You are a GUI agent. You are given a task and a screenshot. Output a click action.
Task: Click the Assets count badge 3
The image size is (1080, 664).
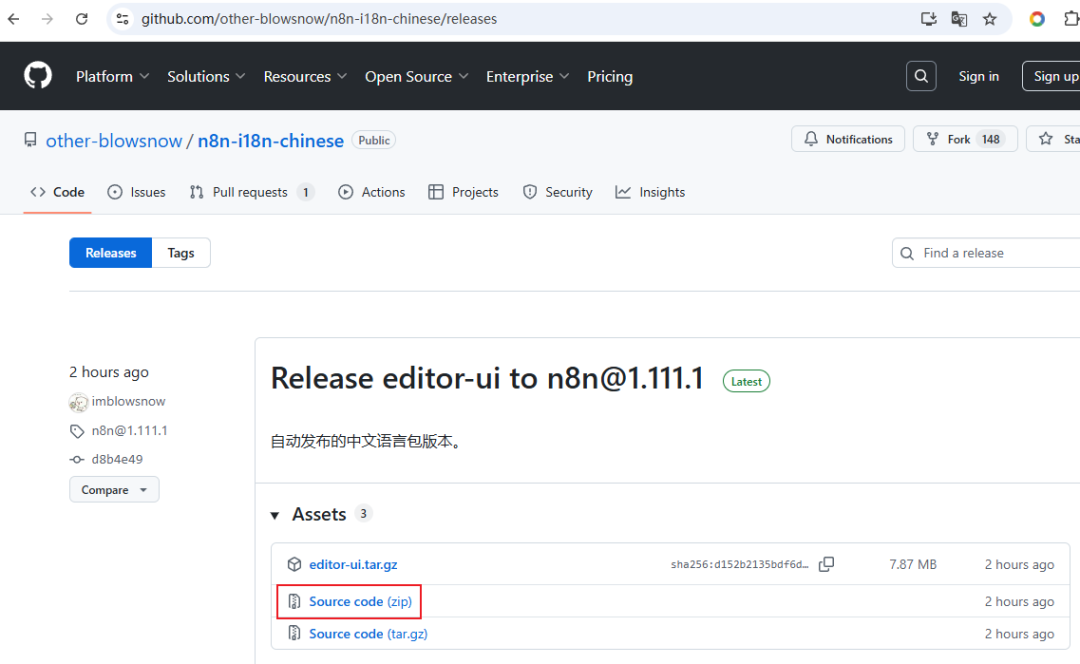tap(363, 514)
